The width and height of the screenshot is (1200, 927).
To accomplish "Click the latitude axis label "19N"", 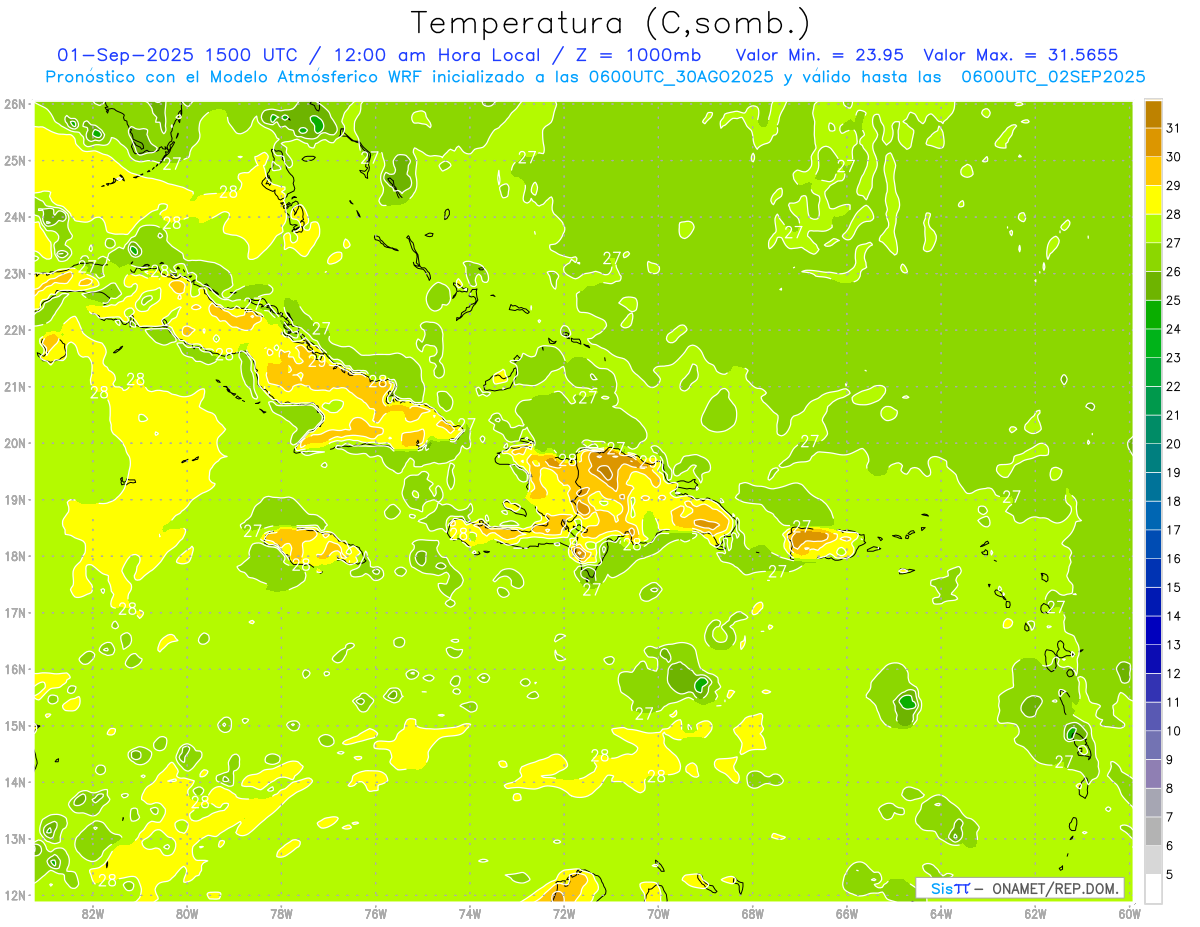I will click(15, 500).
